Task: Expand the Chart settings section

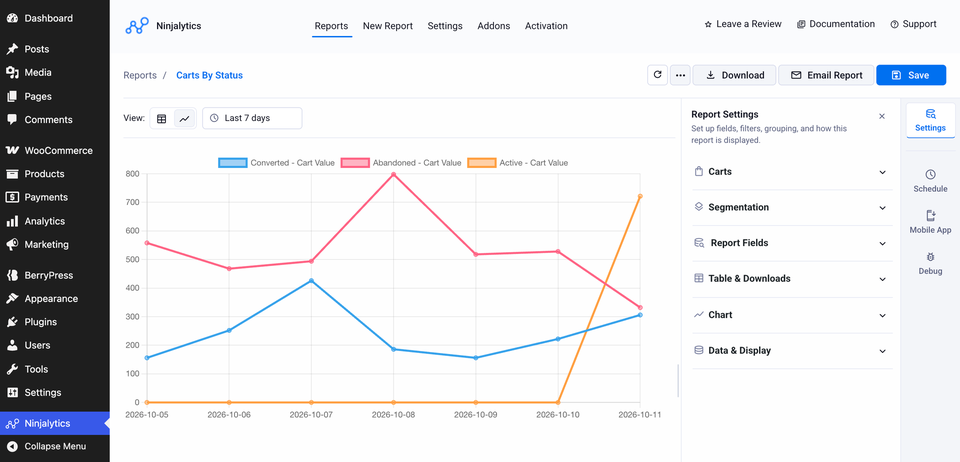Action: coord(792,315)
